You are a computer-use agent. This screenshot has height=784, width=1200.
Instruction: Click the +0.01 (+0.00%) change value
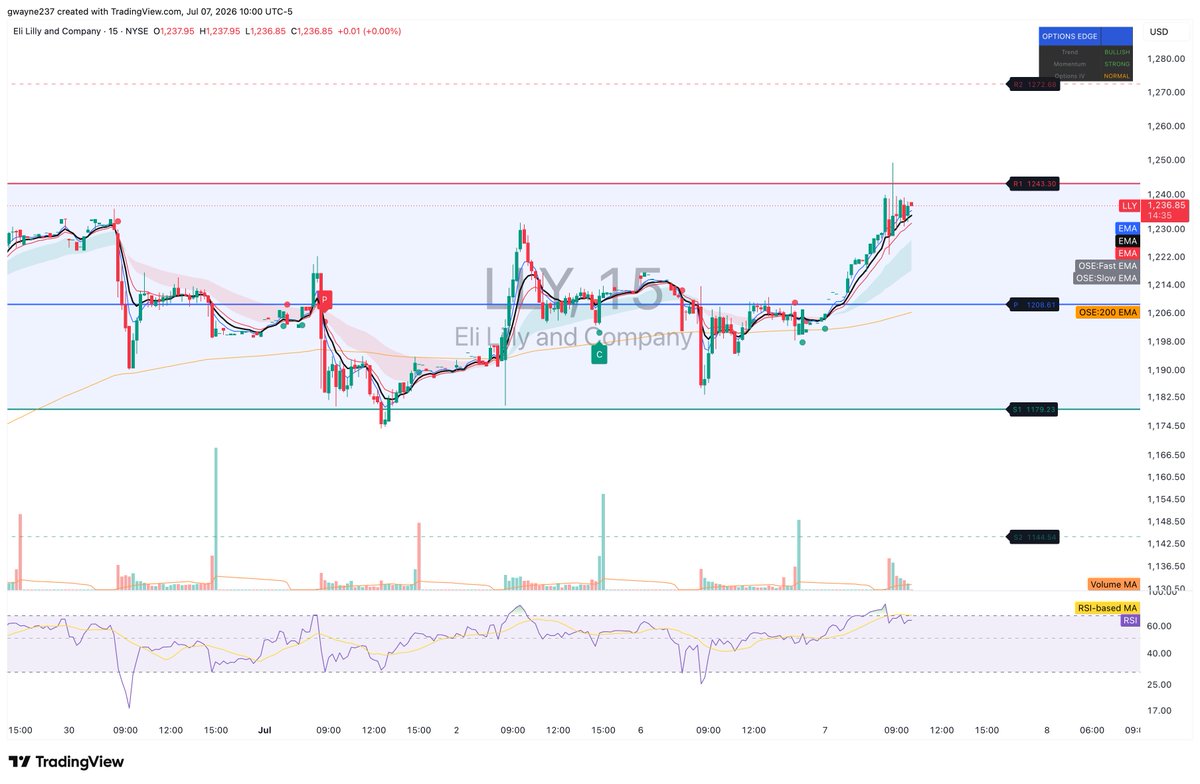(371, 31)
